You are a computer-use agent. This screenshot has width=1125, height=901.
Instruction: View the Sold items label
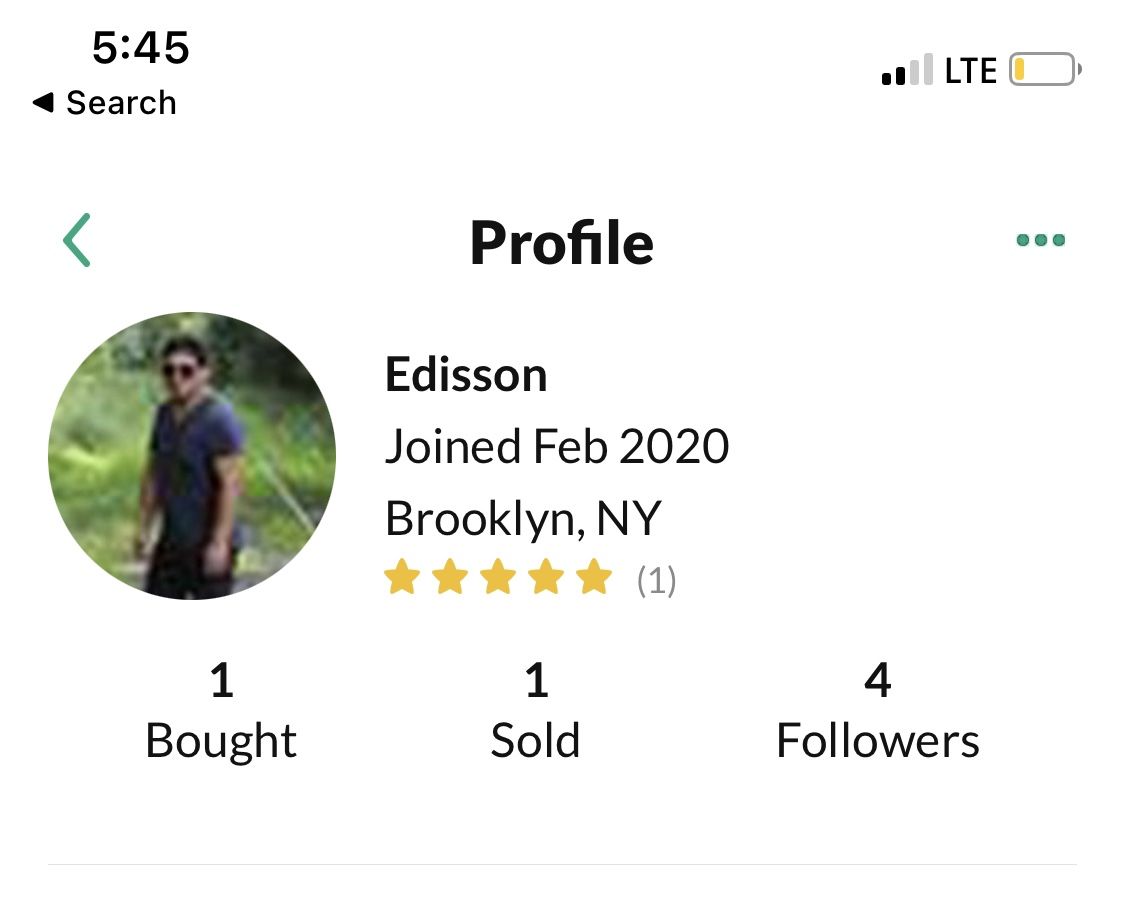click(x=535, y=741)
